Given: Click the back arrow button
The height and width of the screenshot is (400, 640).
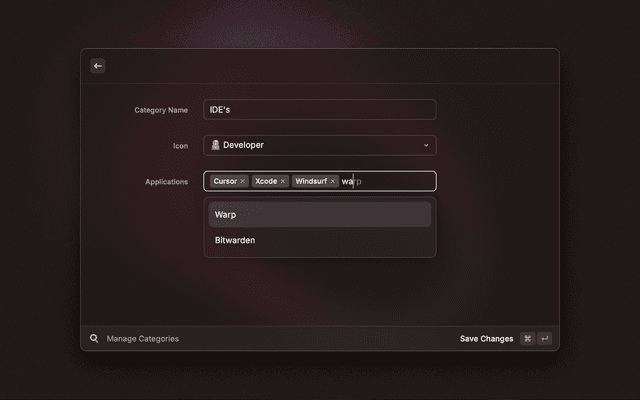Looking at the screenshot, I should (98, 66).
